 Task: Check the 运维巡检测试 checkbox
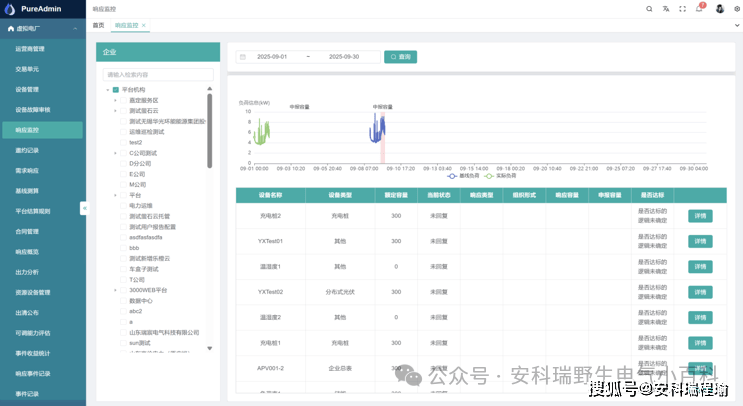point(123,132)
